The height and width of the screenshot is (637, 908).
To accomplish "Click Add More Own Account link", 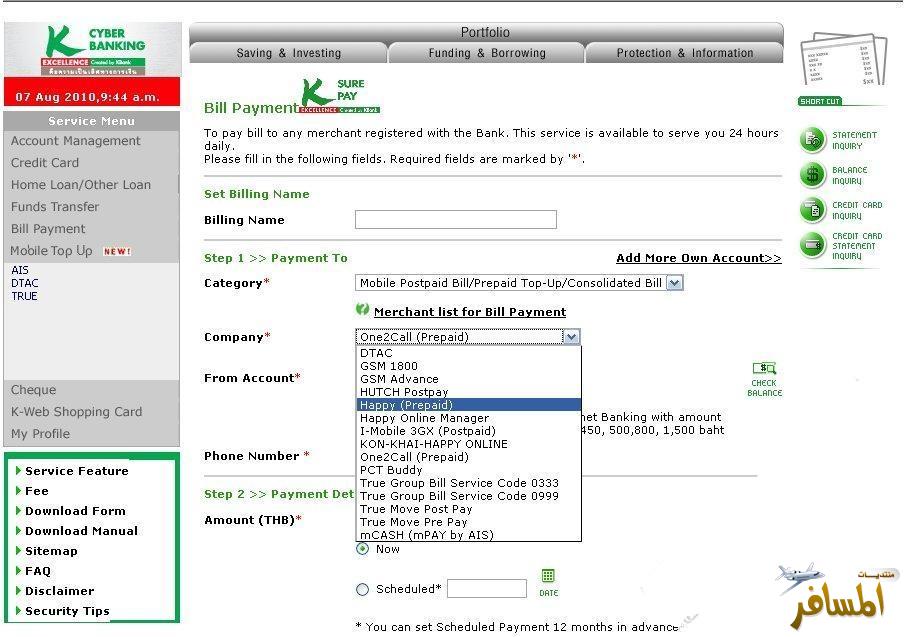I will pyautogui.click(x=698, y=258).
